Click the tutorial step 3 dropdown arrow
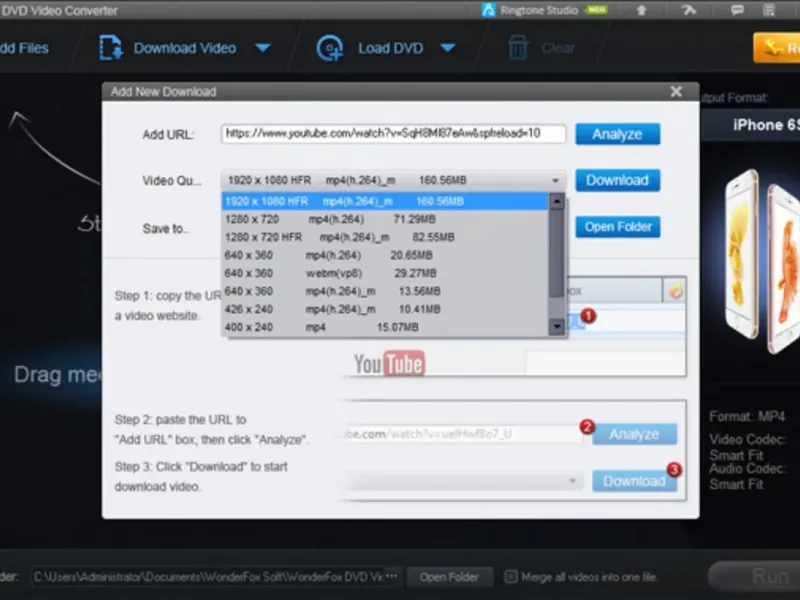The image size is (800, 600). point(572,481)
